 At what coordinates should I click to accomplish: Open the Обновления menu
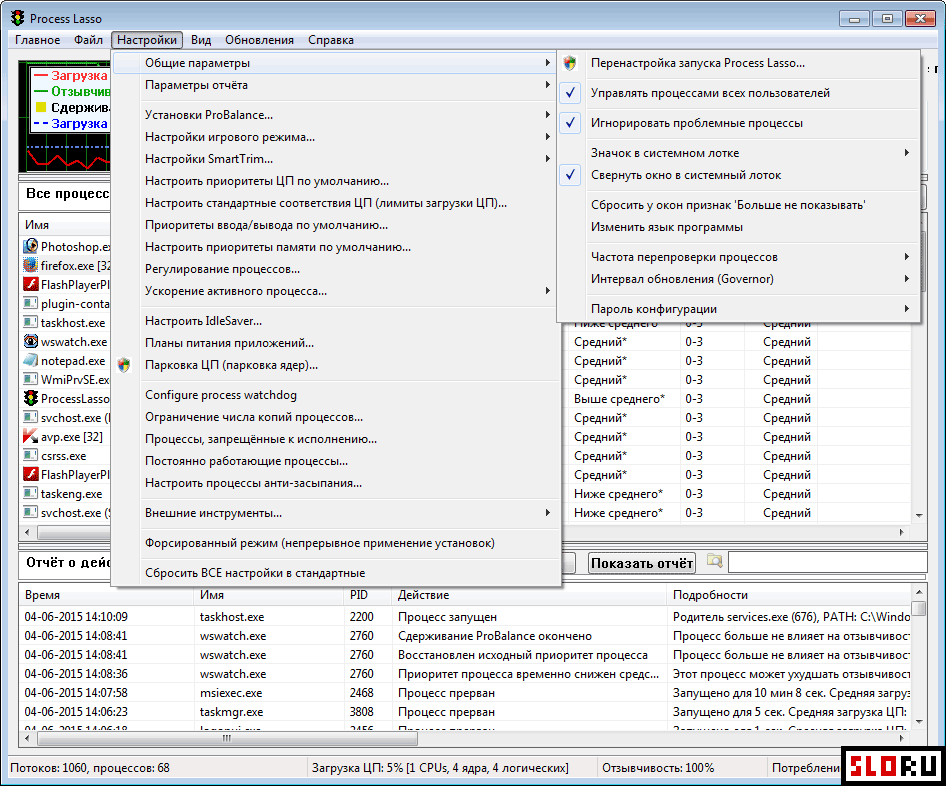(x=259, y=40)
